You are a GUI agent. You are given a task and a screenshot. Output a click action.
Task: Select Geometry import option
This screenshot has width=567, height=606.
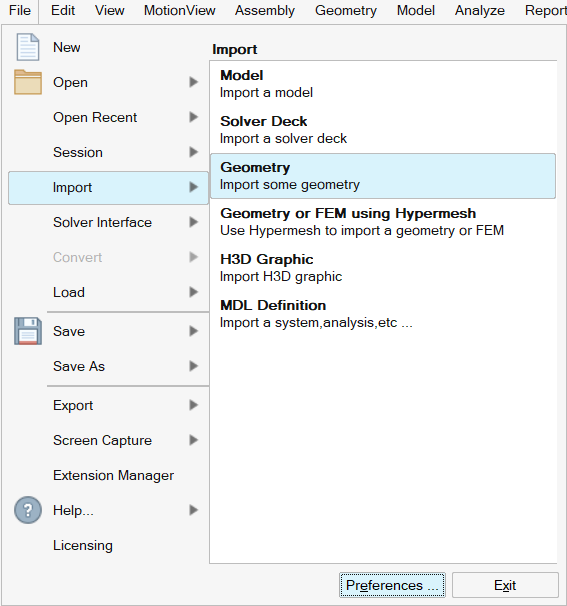click(x=383, y=176)
